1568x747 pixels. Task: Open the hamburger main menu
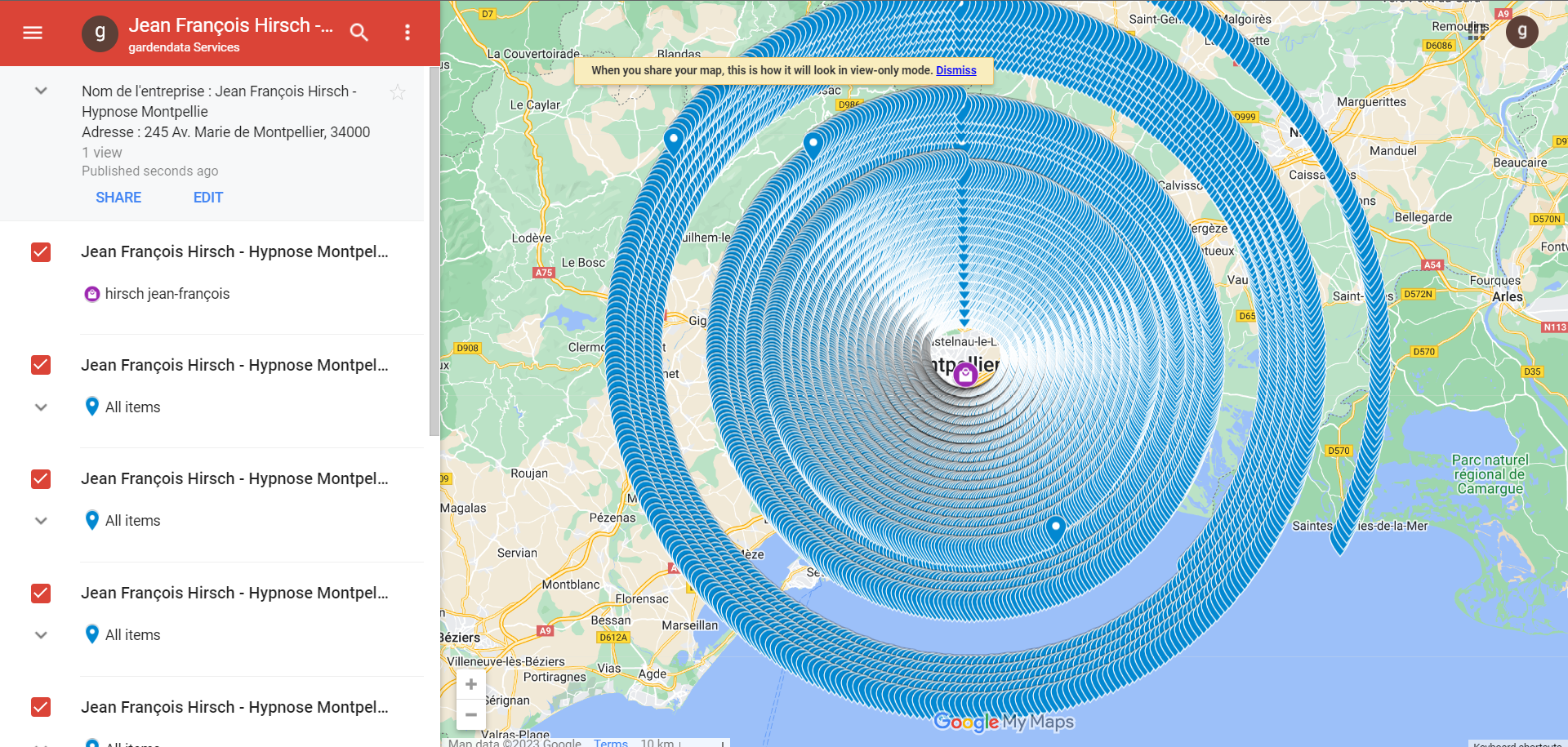point(33,33)
